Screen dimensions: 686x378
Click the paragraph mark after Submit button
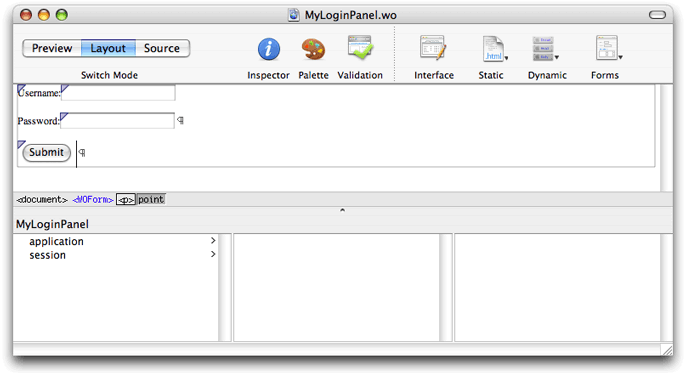coord(82,152)
